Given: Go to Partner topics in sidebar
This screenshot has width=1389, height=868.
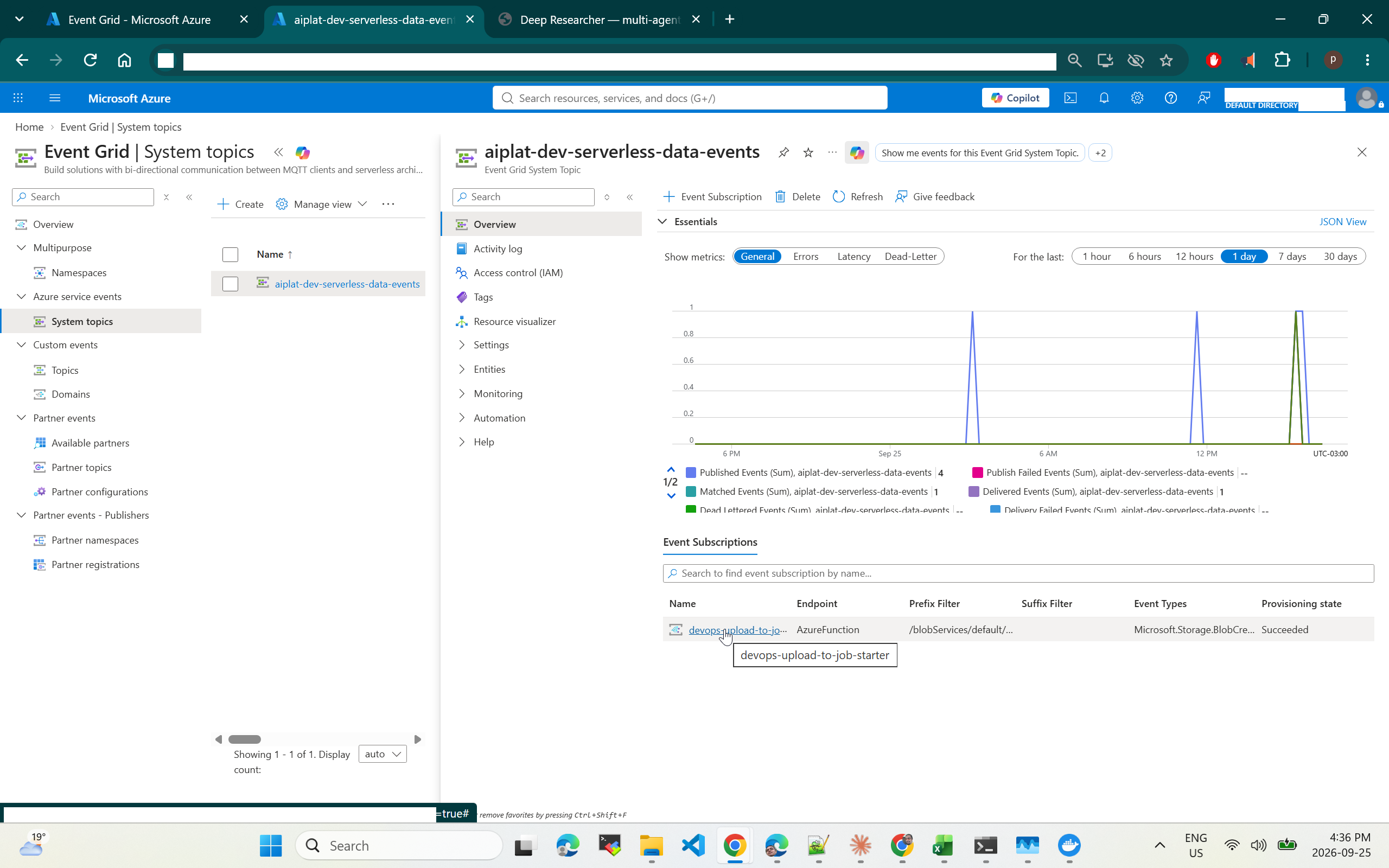Looking at the screenshot, I should [81, 467].
